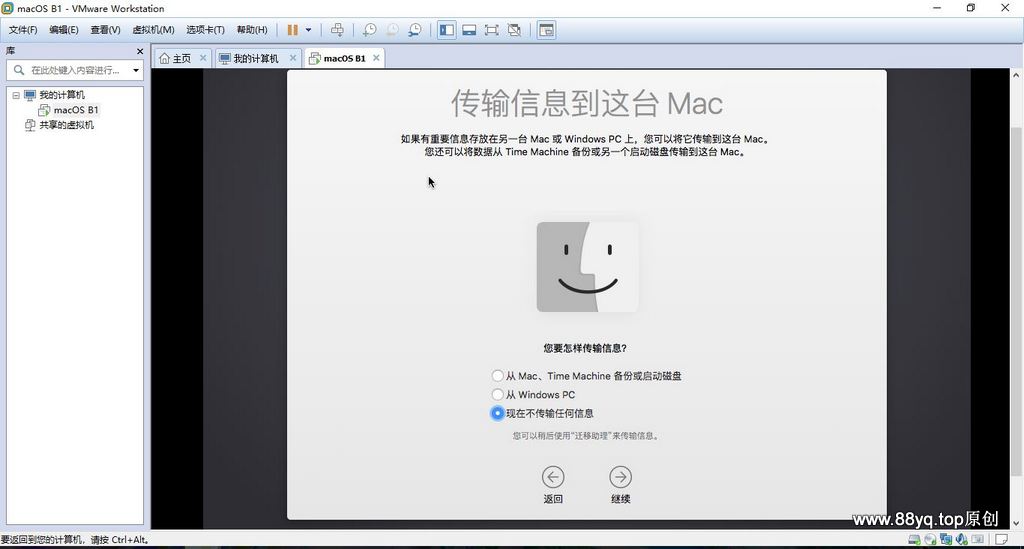Close the library (库) panel
1024x549 pixels.
pyautogui.click(x=140, y=51)
